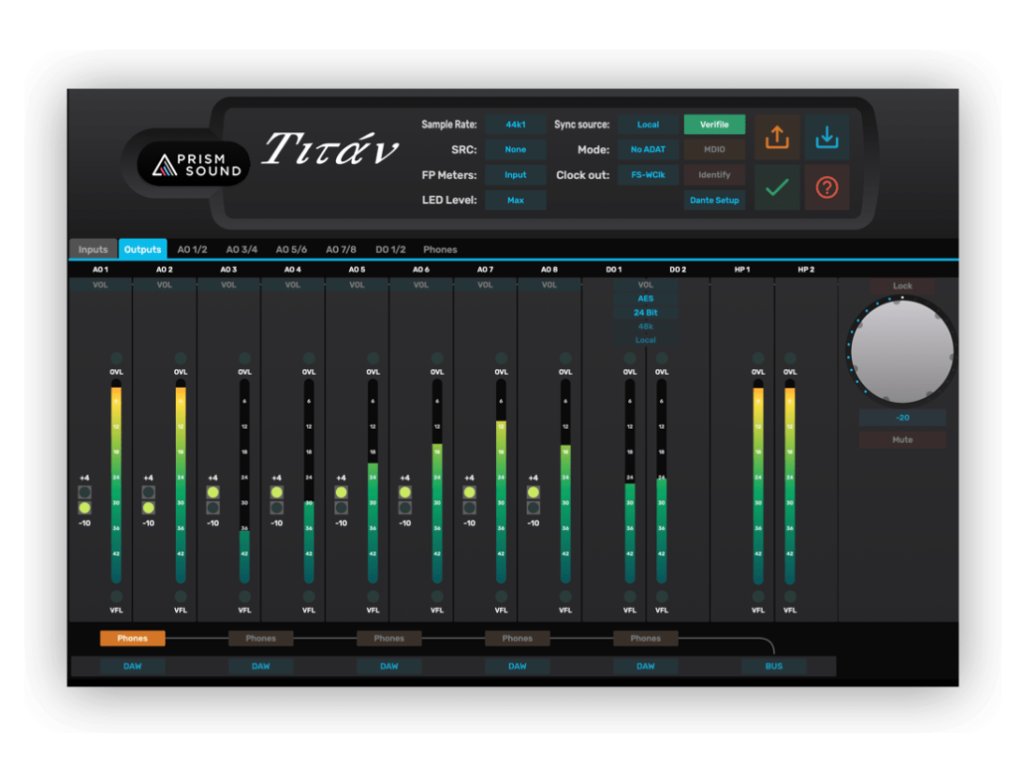Screen dimensions: 1024x768
Task: Click the Prism Sound logo
Action: tap(194, 165)
